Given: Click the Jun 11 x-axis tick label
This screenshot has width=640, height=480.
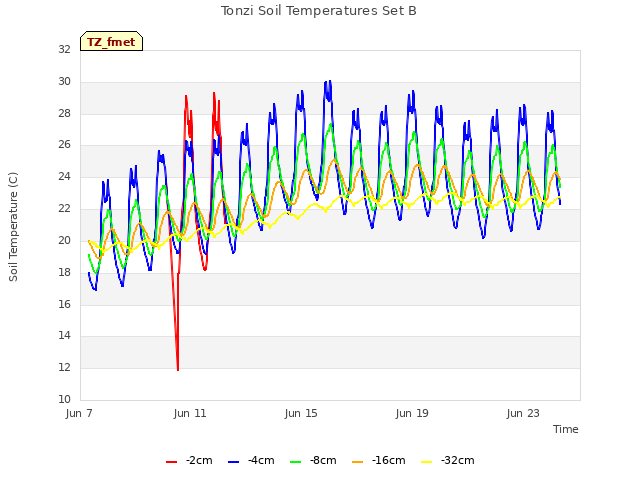Looking at the screenshot, I should tap(190, 413).
